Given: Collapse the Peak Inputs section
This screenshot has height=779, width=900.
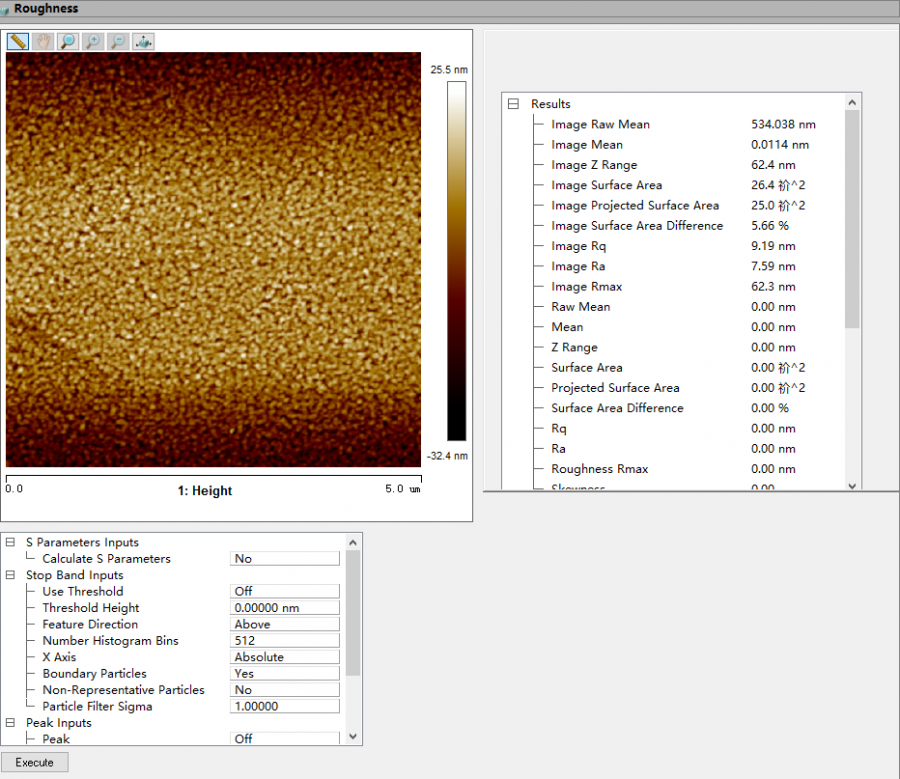Looking at the screenshot, I should tap(11, 723).
